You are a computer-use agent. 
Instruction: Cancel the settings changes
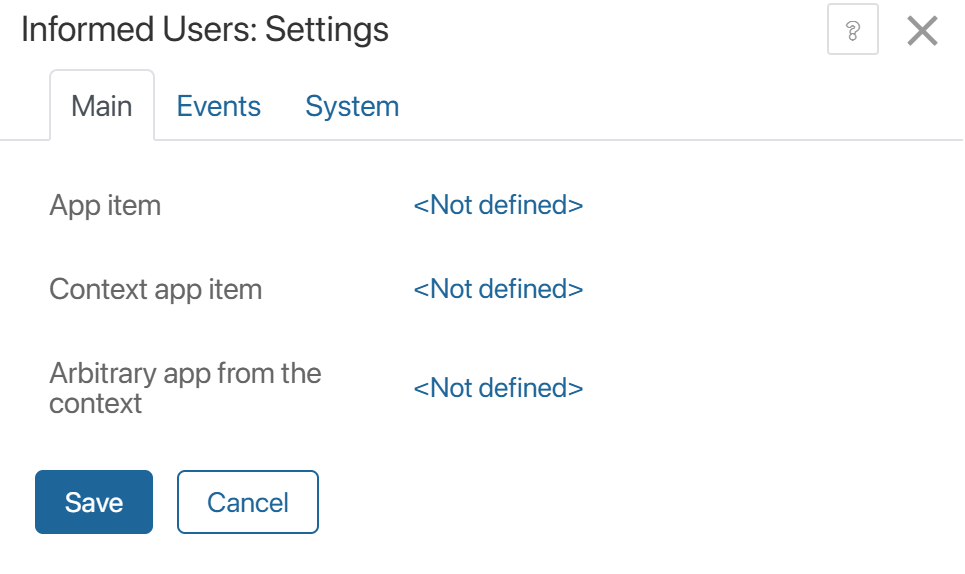coord(248,502)
